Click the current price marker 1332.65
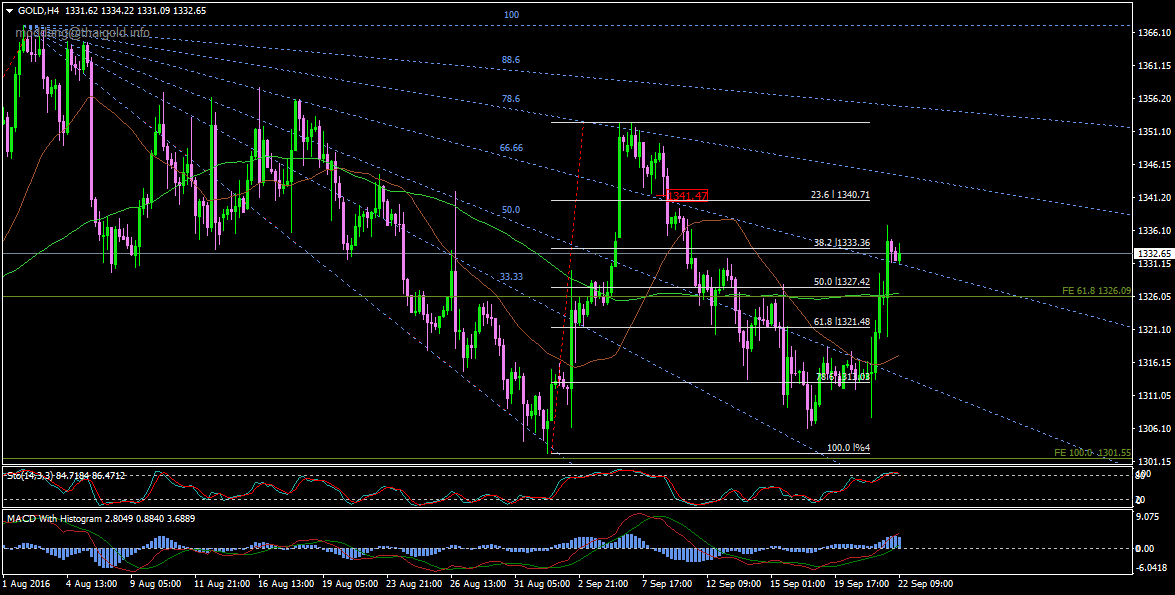This screenshot has height=595, width=1175. pos(1154,253)
